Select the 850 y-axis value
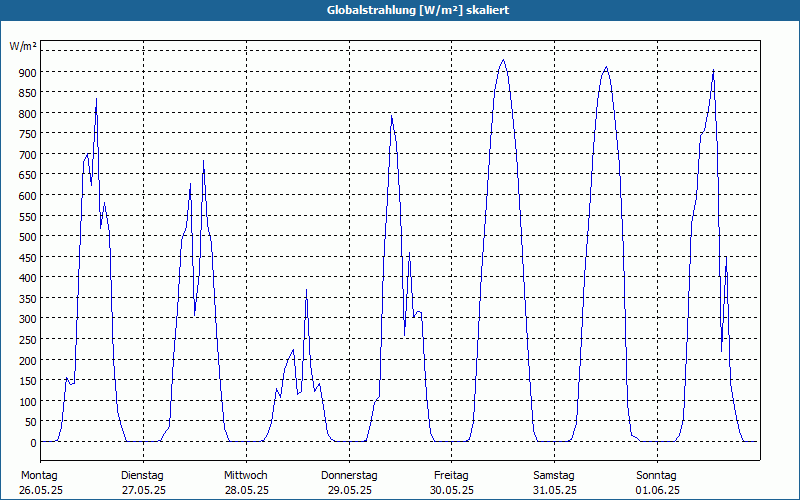Image resolution: width=800 pixels, height=500 pixels. [x=28, y=93]
